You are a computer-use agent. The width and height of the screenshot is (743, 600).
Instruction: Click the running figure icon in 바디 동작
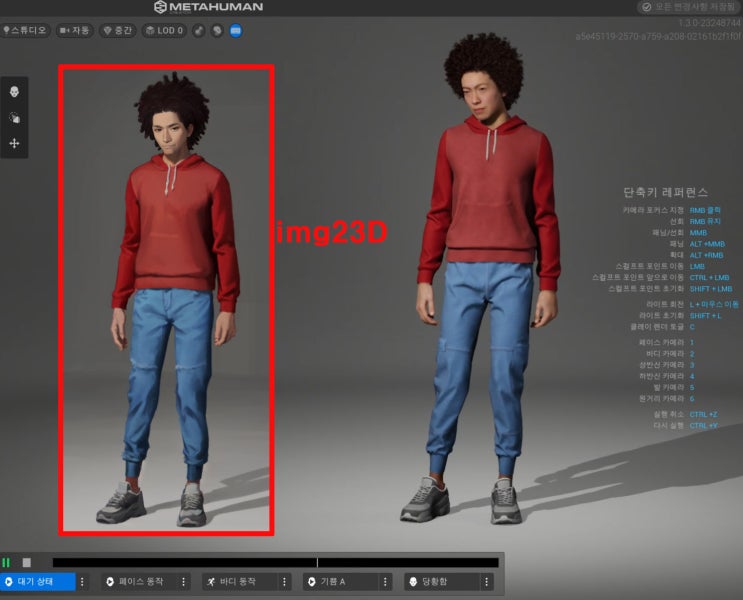pos(211,582)
